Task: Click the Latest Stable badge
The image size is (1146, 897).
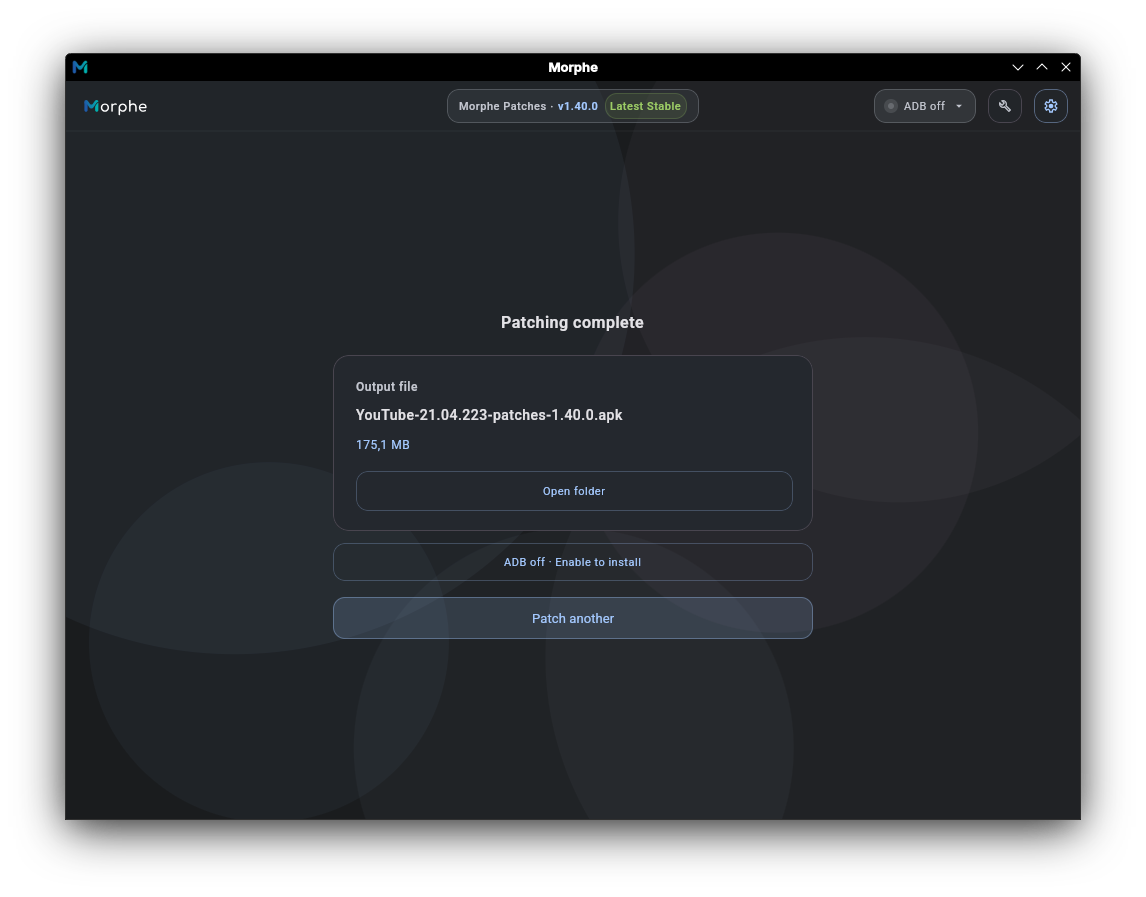Action: pyautogui.click(x=645, y=106)
